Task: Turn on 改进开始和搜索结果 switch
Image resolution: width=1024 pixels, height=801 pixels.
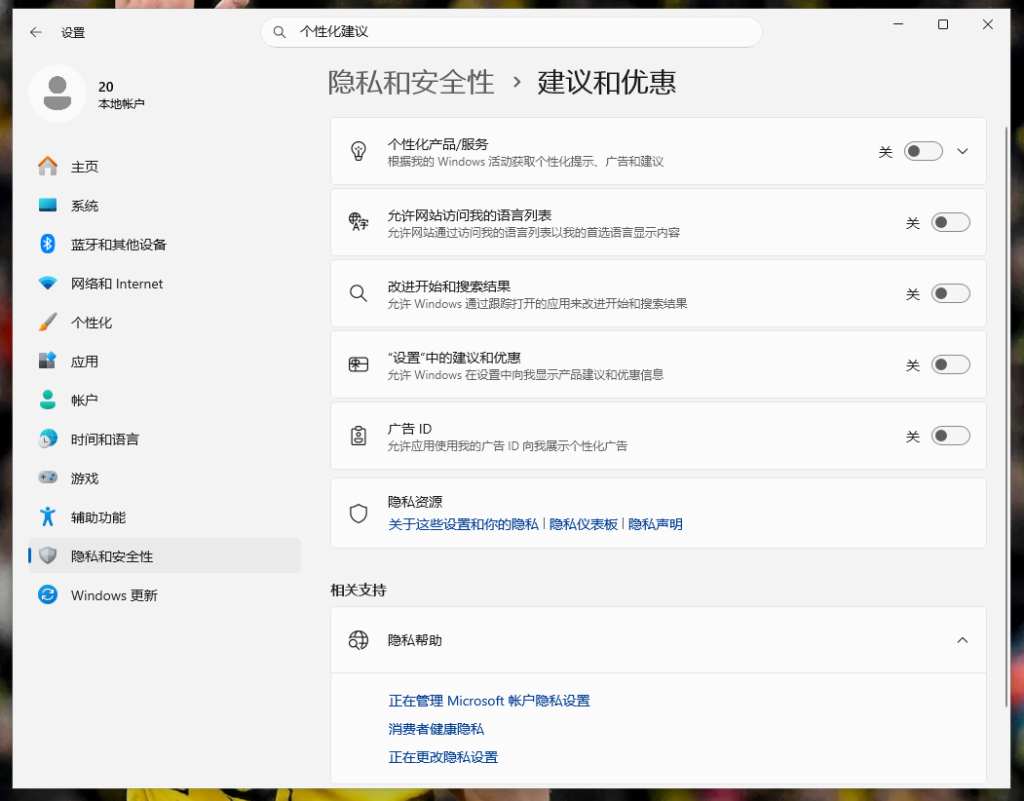Action: [951, 294]
